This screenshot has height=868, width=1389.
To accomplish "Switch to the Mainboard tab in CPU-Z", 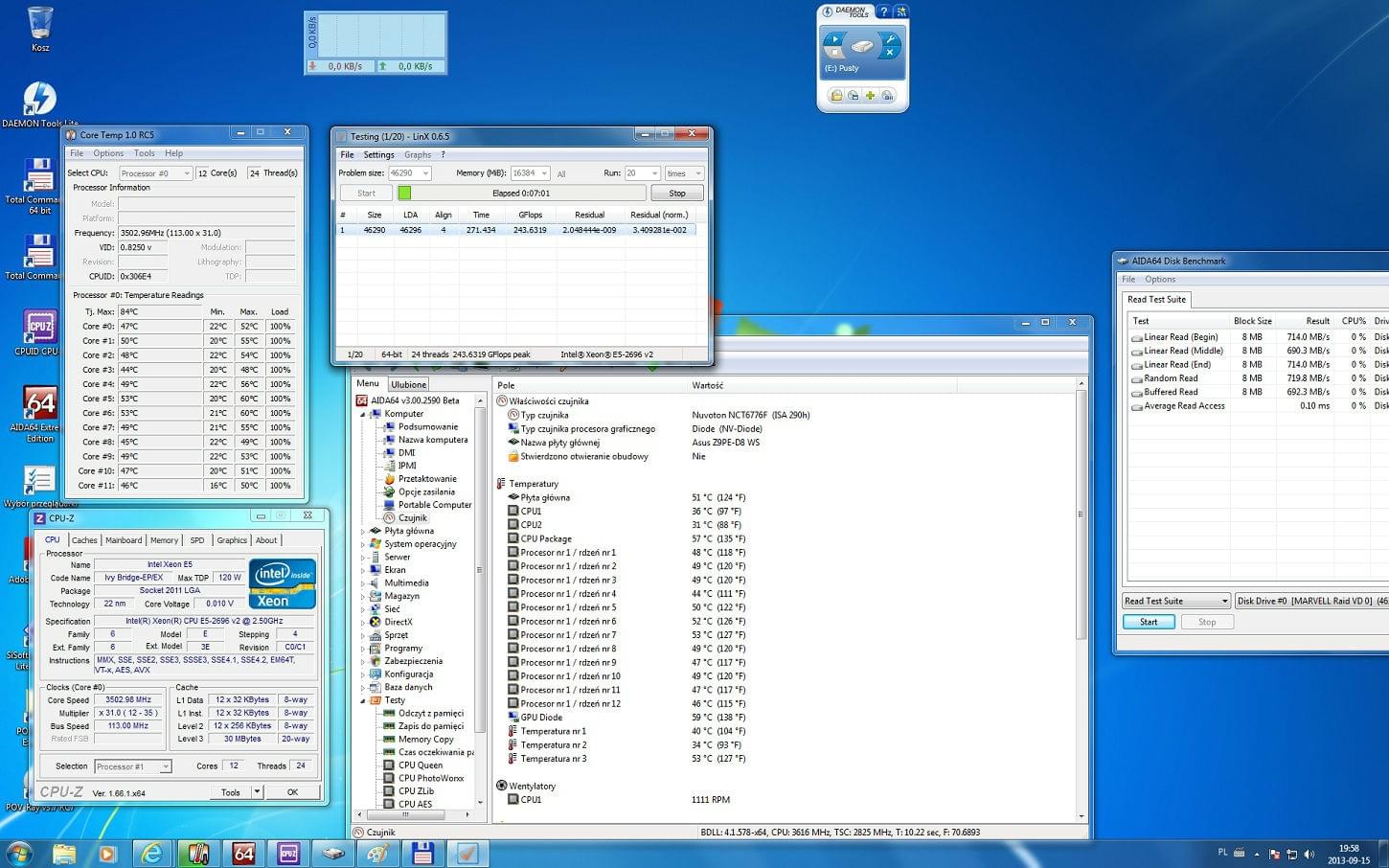I will click(124, 540).
